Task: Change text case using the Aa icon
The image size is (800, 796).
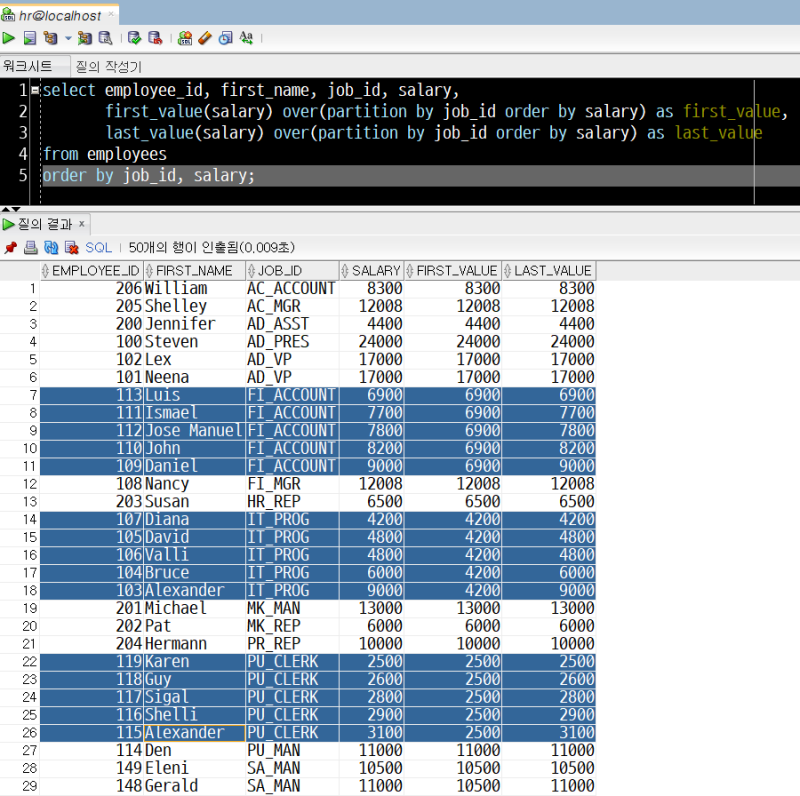Action: pos(247,37)
